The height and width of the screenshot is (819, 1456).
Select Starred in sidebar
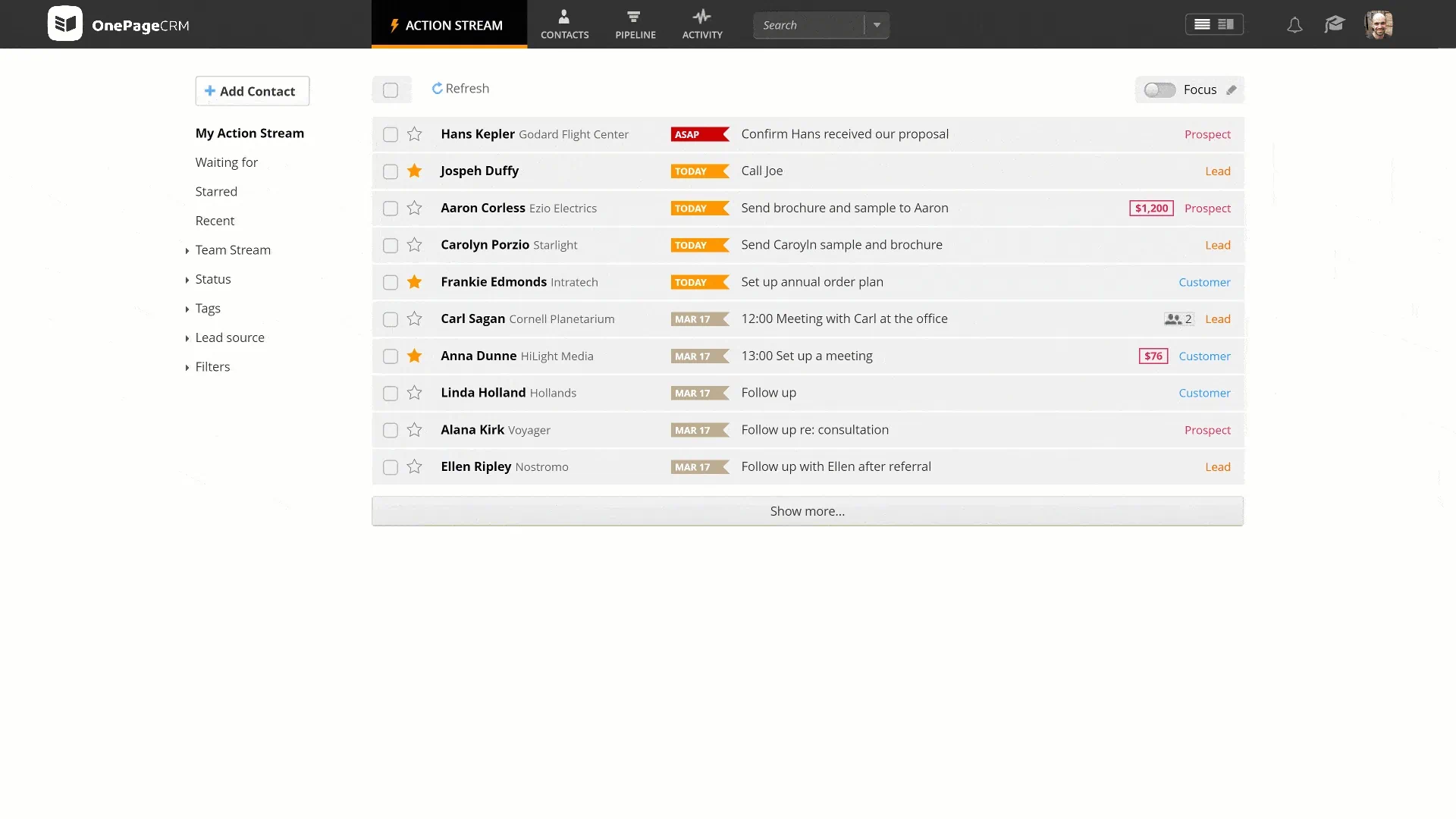pyautogui.click(x=216, y=192)
